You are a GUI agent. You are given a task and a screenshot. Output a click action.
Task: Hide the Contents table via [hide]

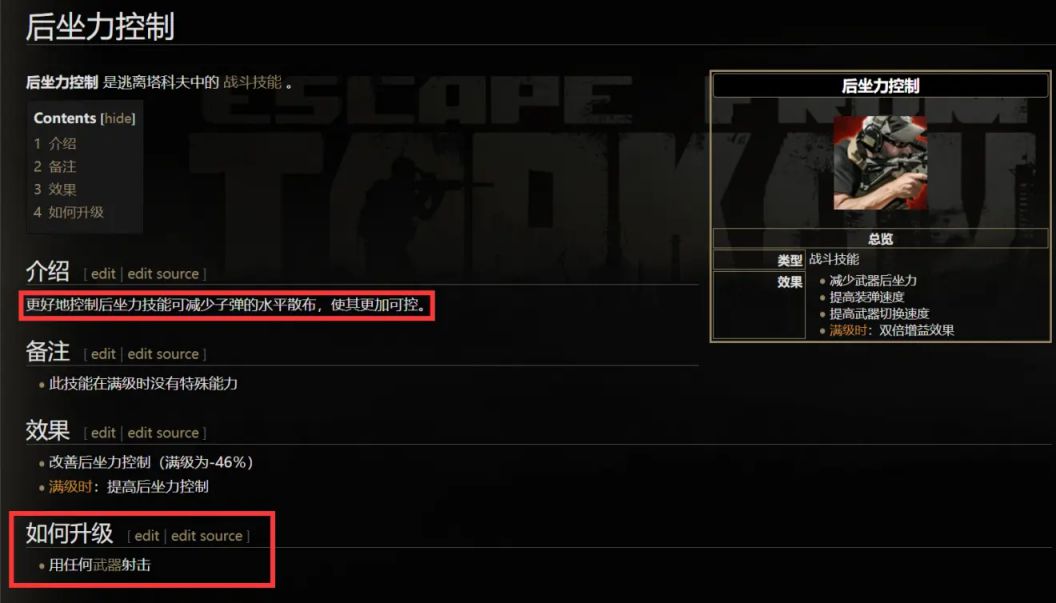coord(118,119)
